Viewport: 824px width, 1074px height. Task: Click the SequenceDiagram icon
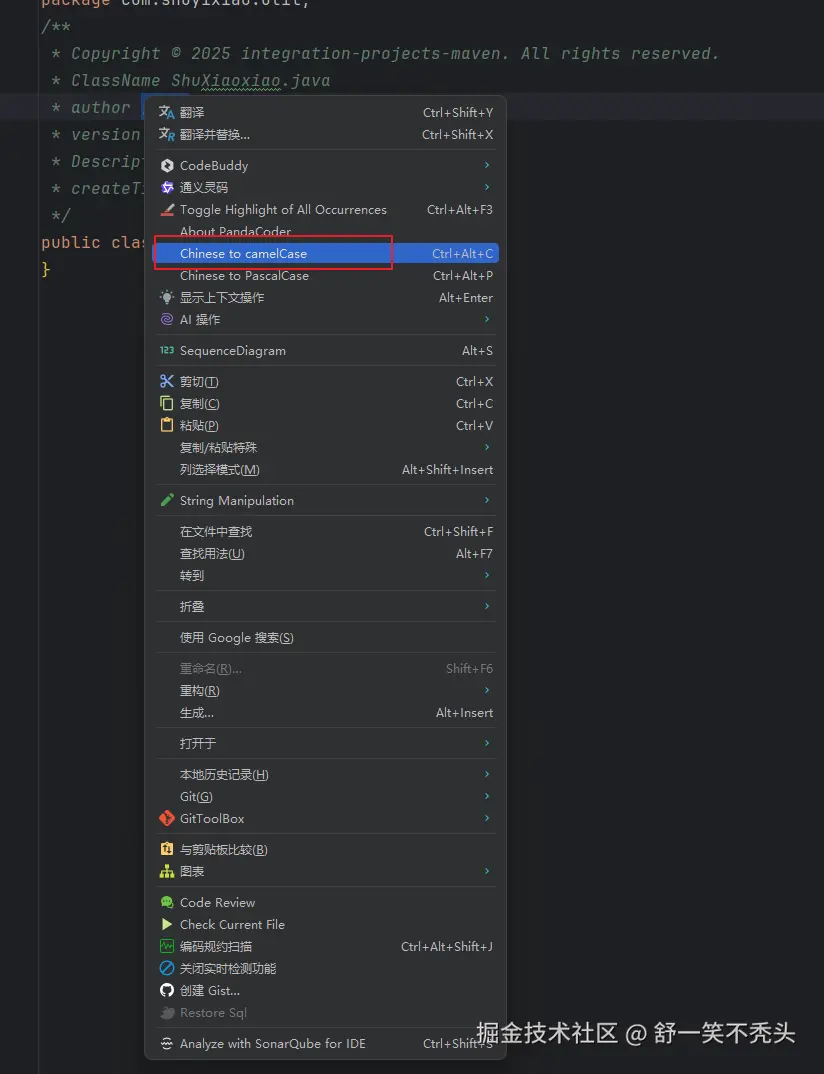tap(167, 351)
